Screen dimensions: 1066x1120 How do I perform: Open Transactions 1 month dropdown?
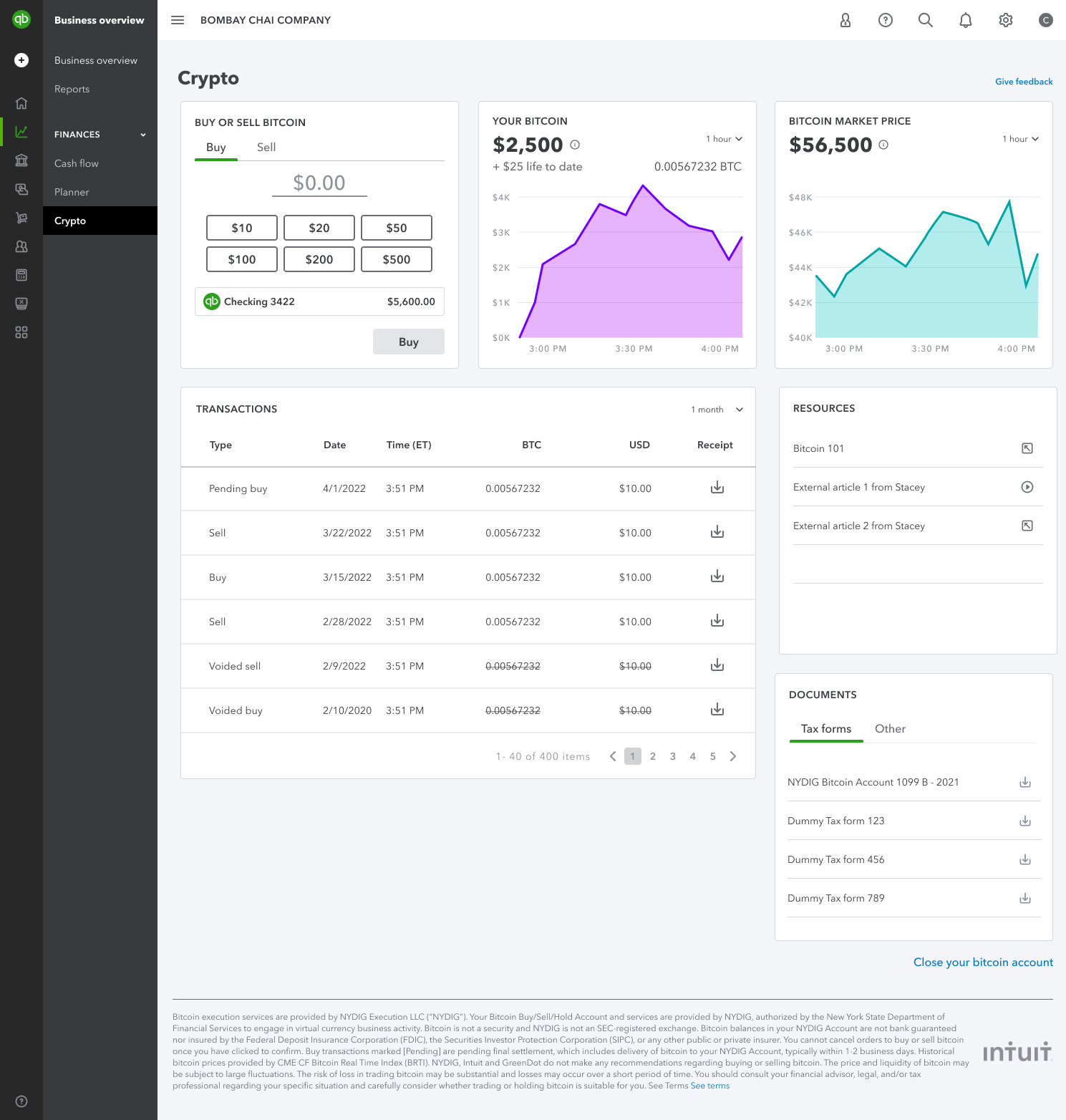(717, 410)
